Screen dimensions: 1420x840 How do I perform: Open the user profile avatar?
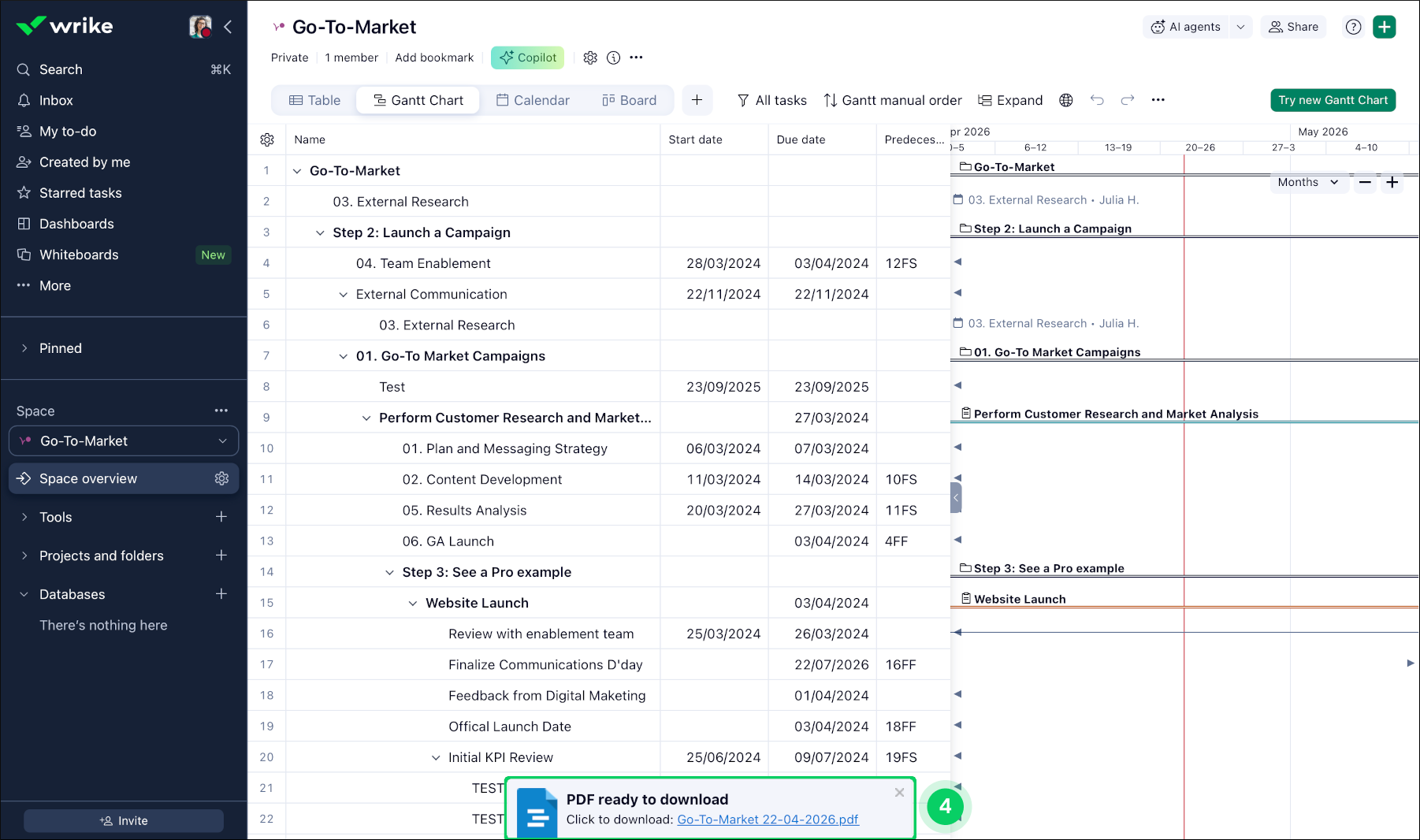click(200, 27)
